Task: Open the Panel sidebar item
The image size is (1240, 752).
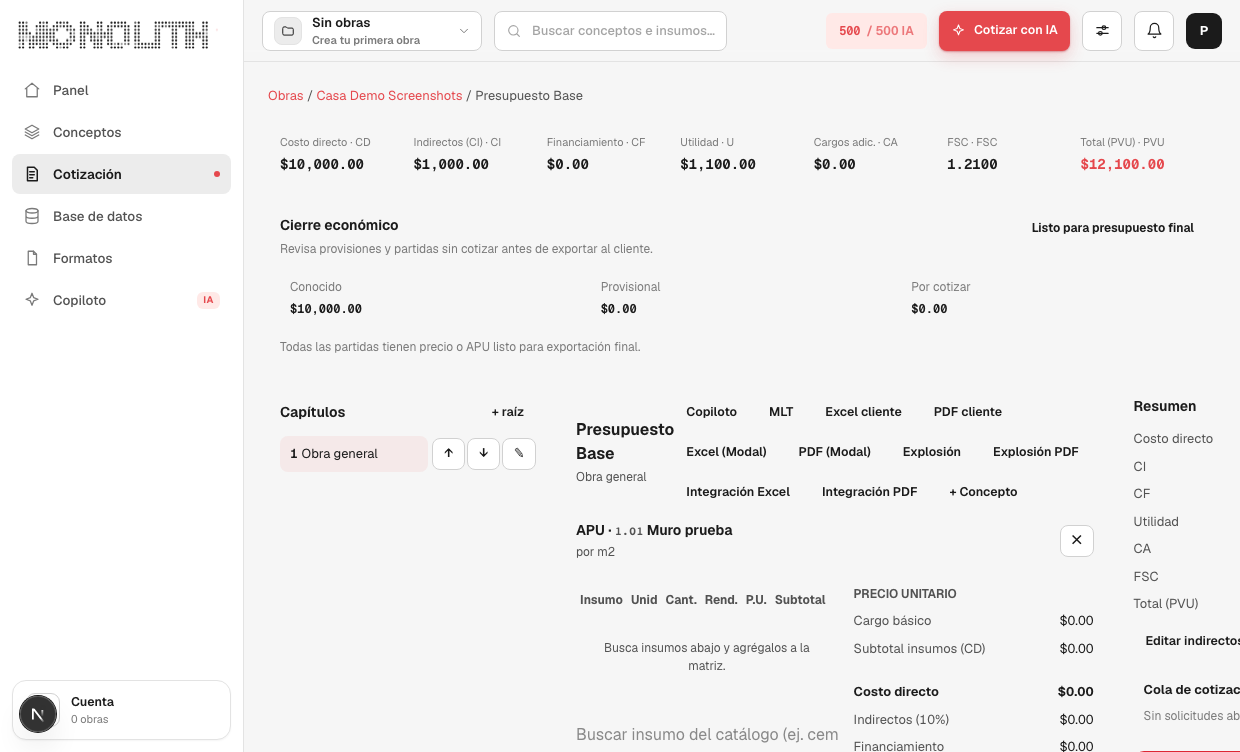Action: point(121,90)
